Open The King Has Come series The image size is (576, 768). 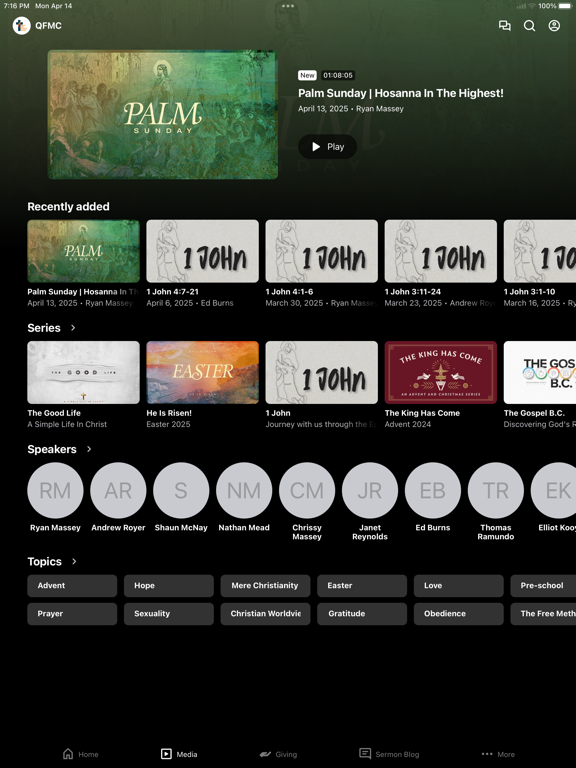click(x=440, y=373)
